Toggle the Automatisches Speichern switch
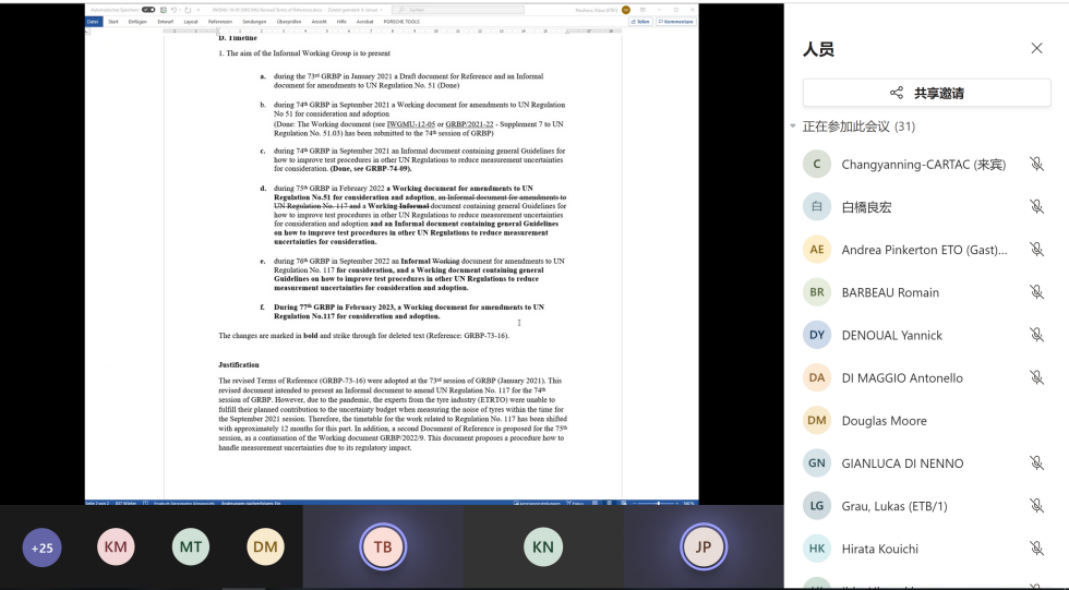Image resolution: width=1069 pixels, height=590 pixels. coord(148,9)
